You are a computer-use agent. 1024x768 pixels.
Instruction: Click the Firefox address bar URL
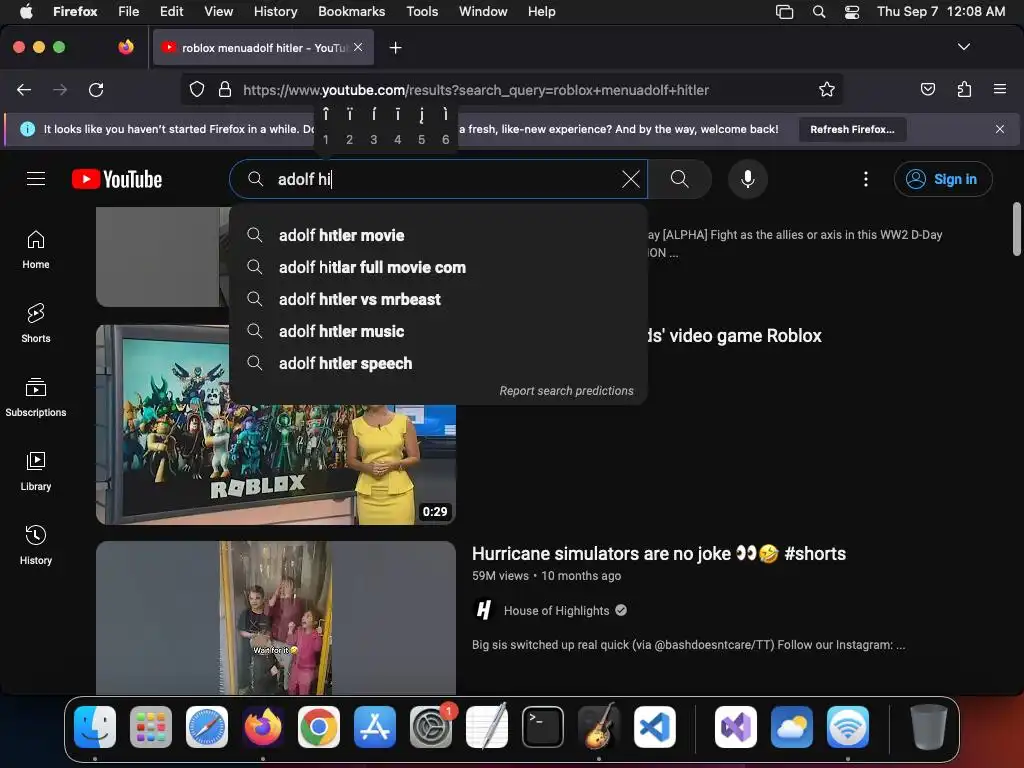click(x=476, y=90)
